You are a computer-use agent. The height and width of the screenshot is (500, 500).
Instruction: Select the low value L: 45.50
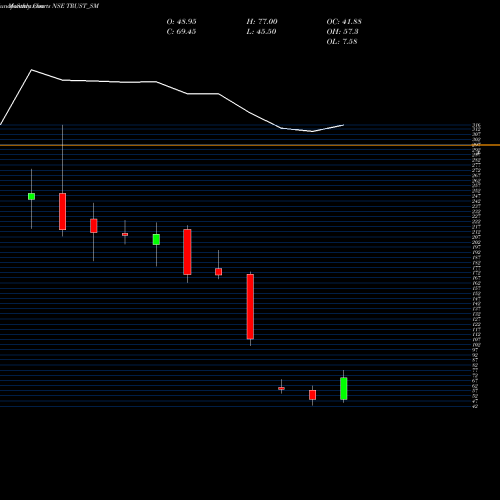point(261,32)
